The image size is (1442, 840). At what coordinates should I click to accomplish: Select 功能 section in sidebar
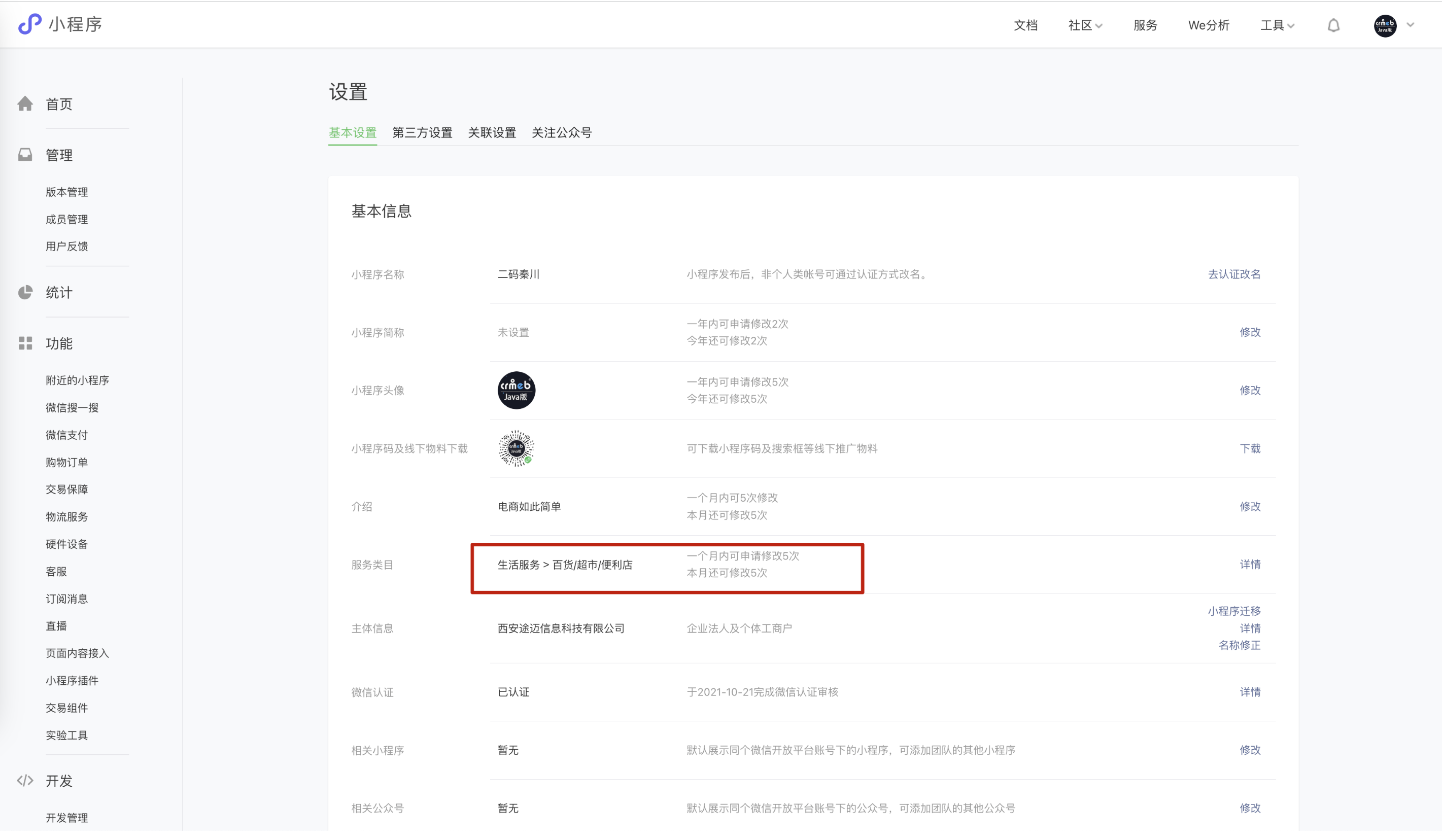coord(59,343)
